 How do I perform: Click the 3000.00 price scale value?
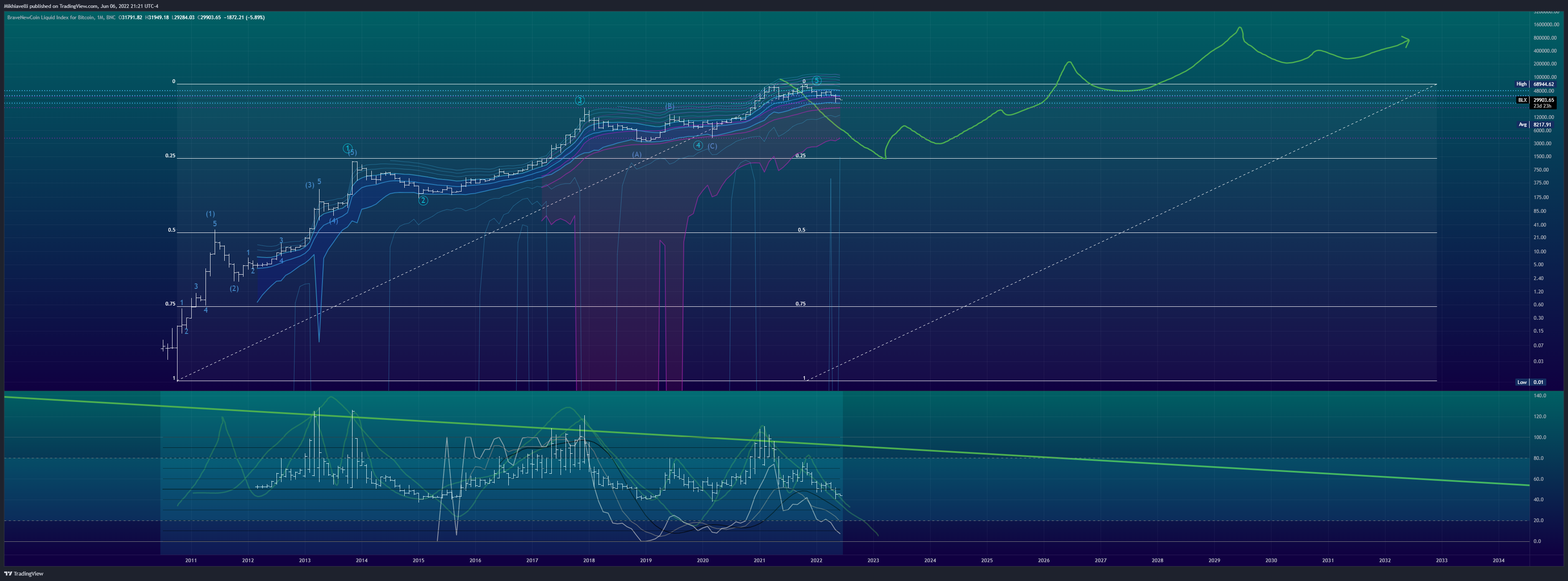1543,144
